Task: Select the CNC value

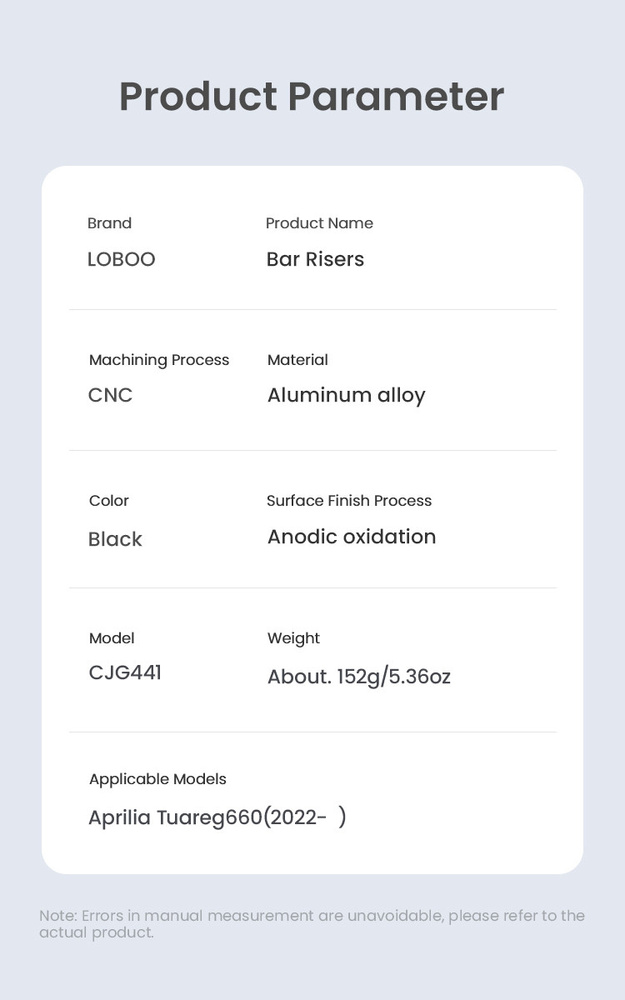Action: (110, 395)
